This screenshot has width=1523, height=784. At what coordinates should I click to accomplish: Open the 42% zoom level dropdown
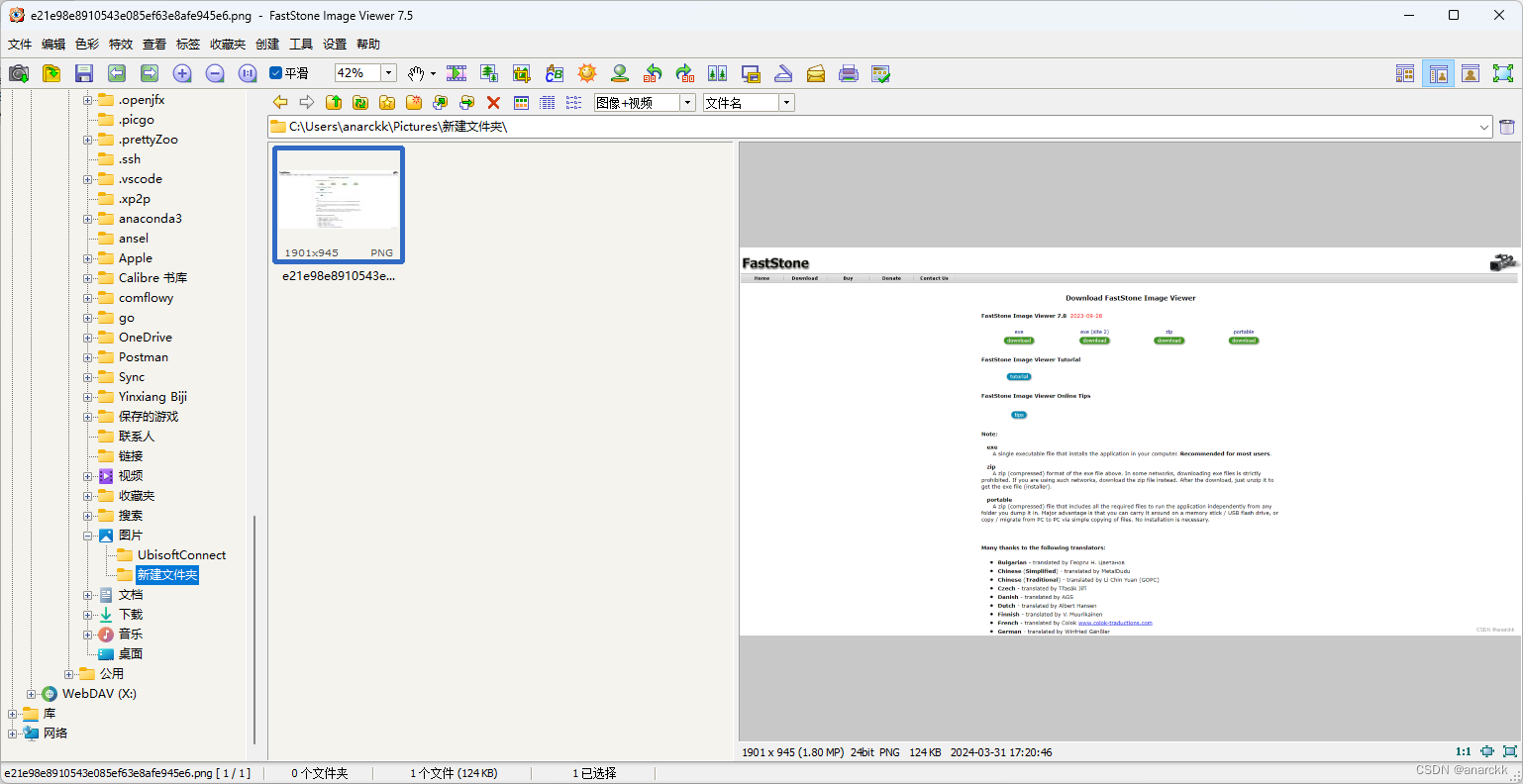click(389, 73)
